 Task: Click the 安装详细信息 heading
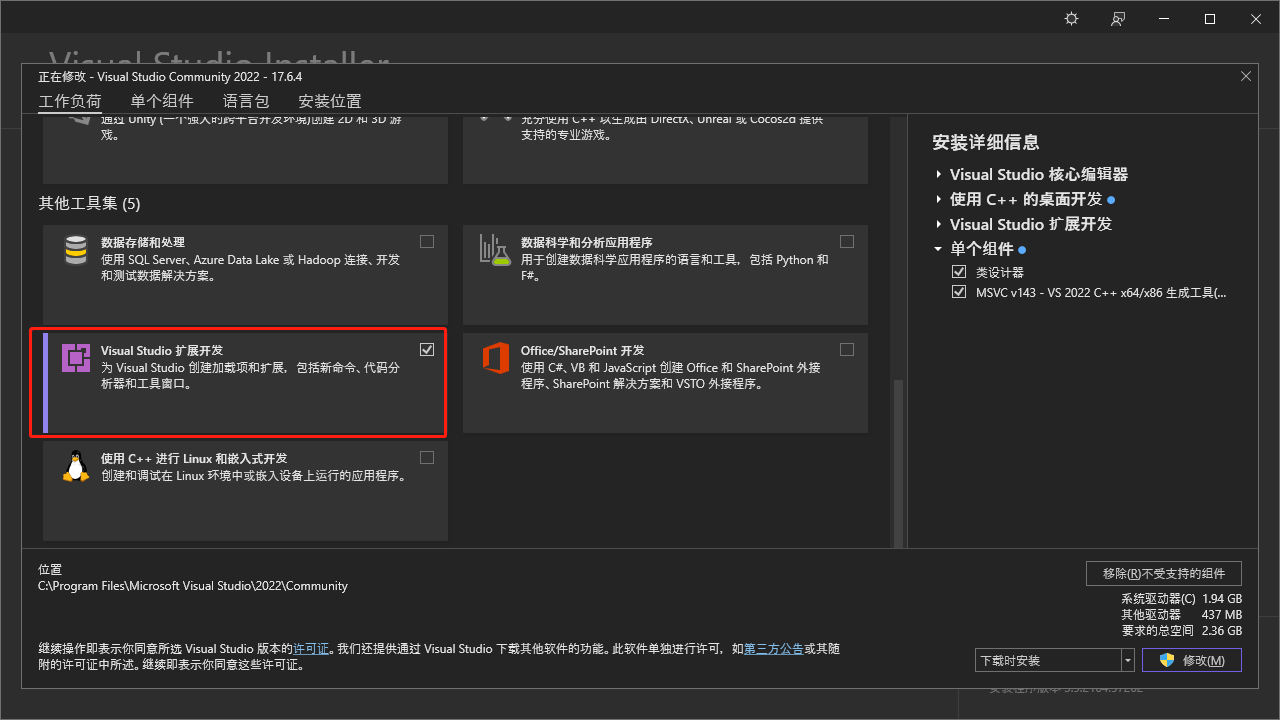(x=986, y=142)
